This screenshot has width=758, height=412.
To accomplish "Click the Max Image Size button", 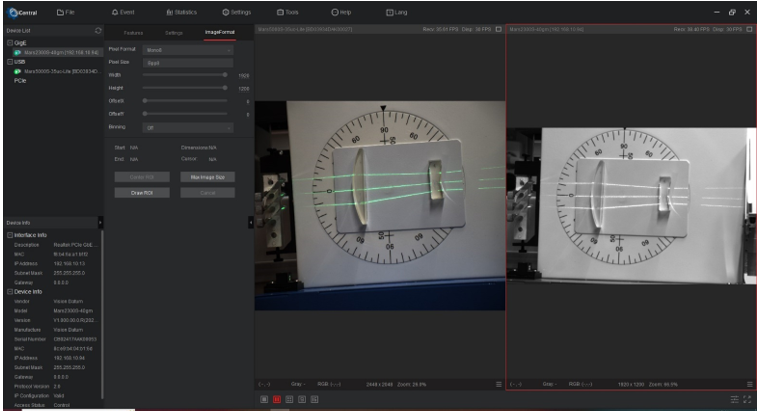I will [208, 177].
